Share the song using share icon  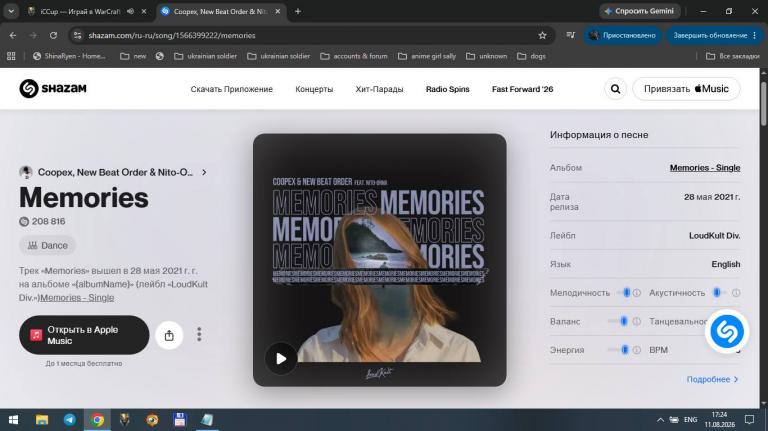coord(169,335)
